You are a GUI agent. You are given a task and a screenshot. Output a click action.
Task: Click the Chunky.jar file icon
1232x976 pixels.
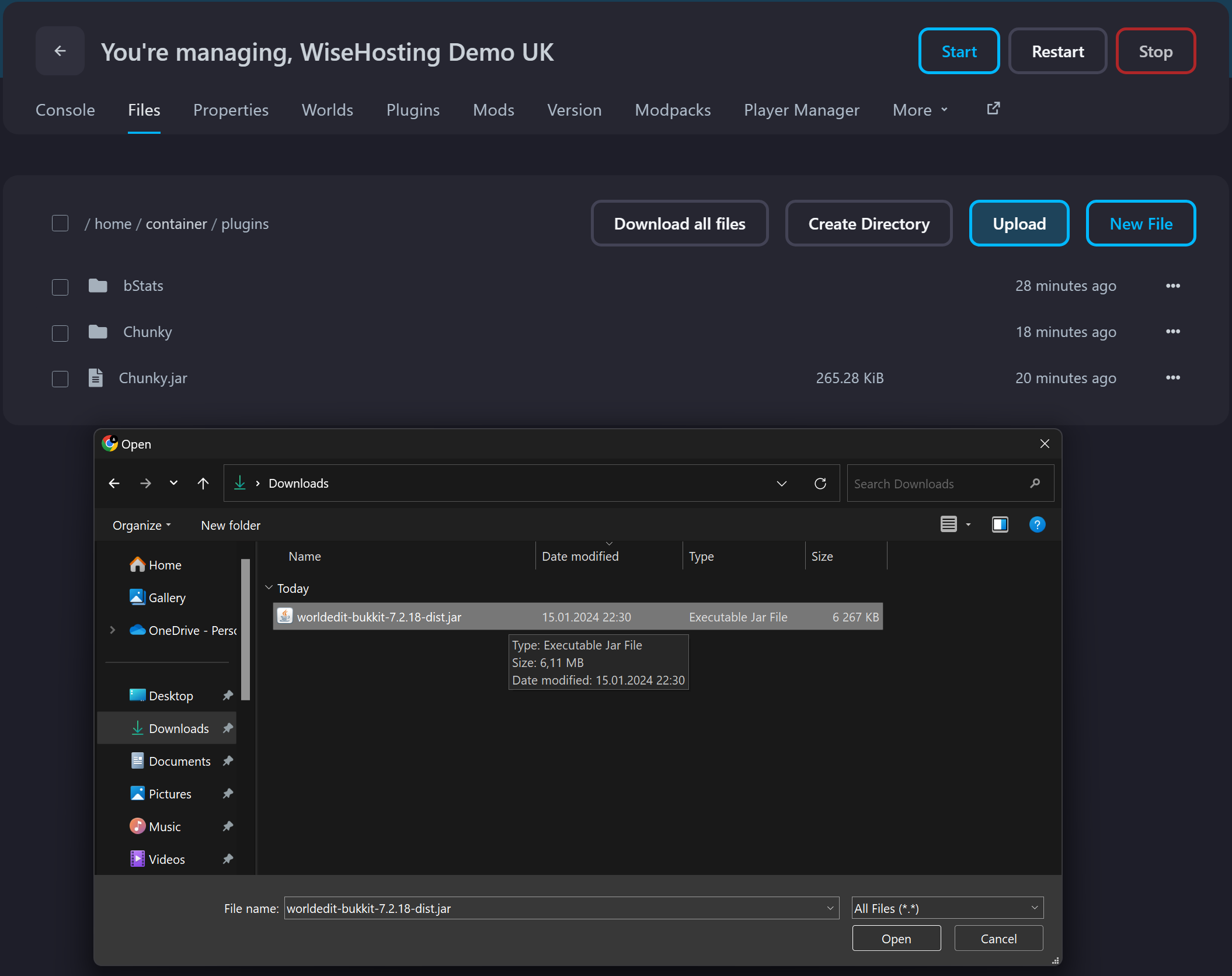(x=96, y=378)
